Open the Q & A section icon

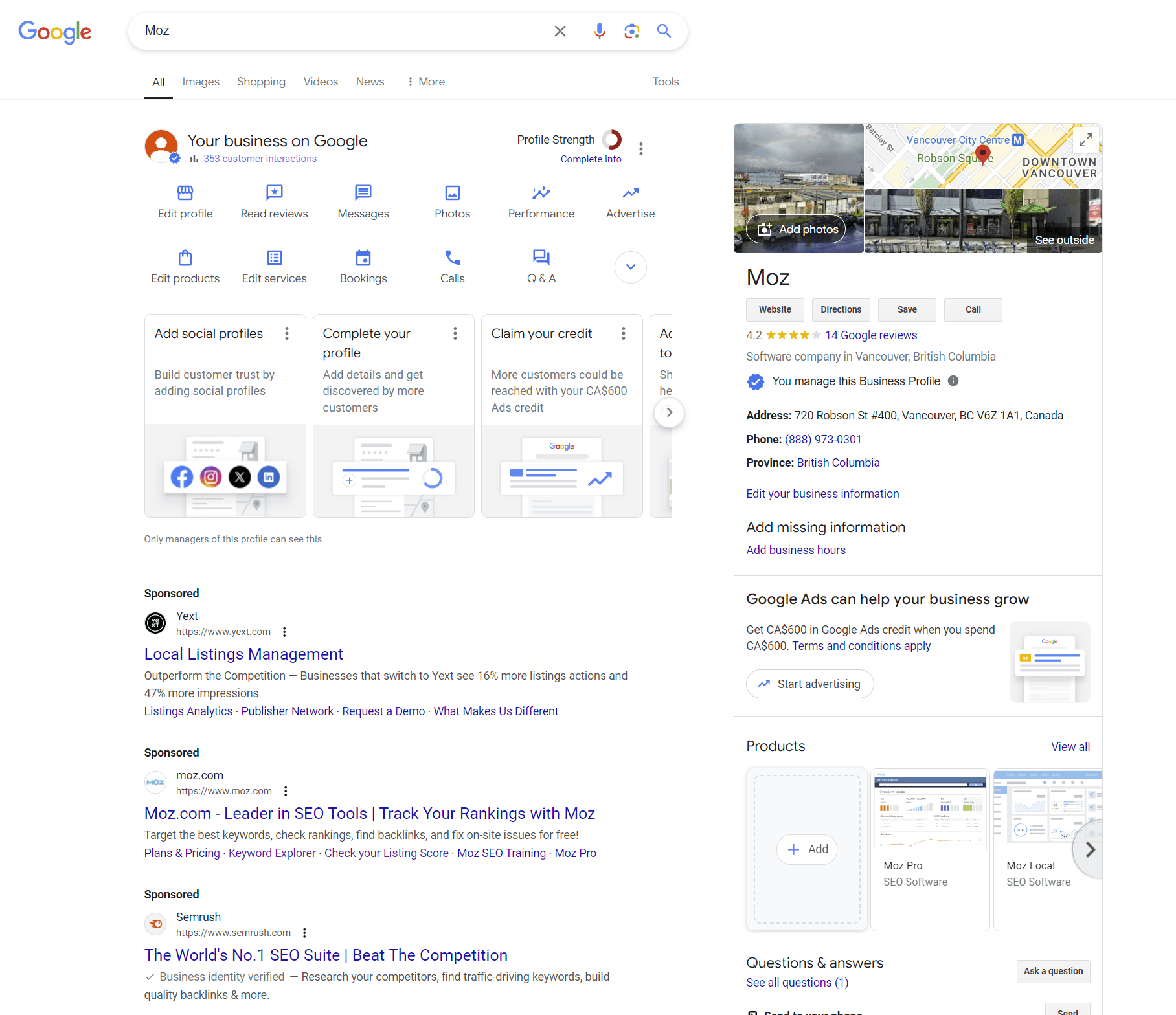click(541, 258)
